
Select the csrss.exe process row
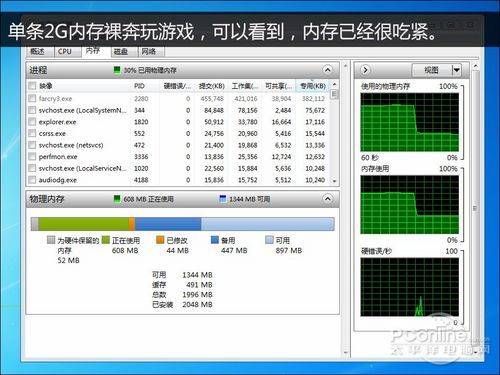178,134
